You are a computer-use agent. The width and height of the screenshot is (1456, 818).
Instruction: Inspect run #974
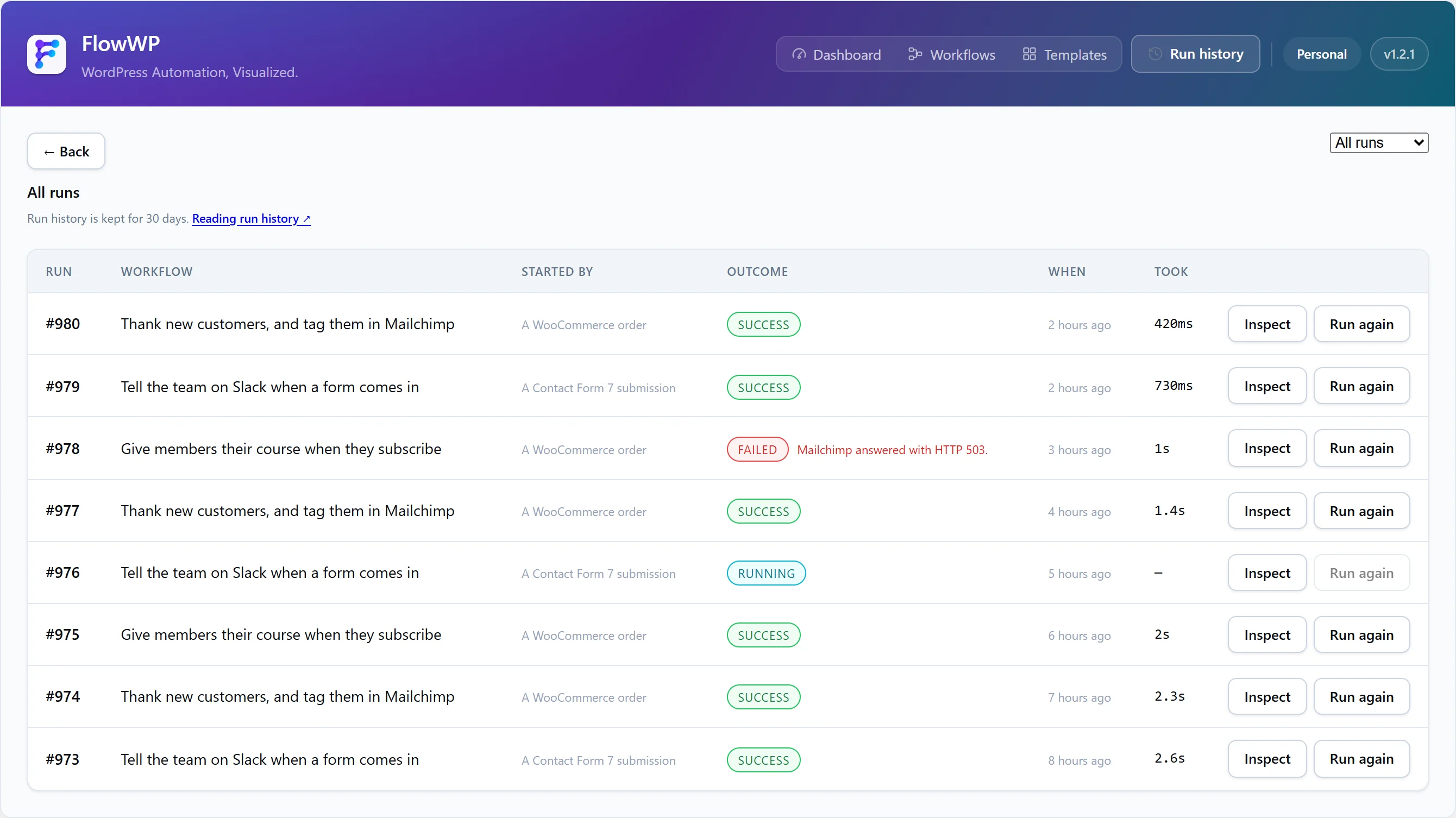pyautogui.click(x=1266, y=696)
